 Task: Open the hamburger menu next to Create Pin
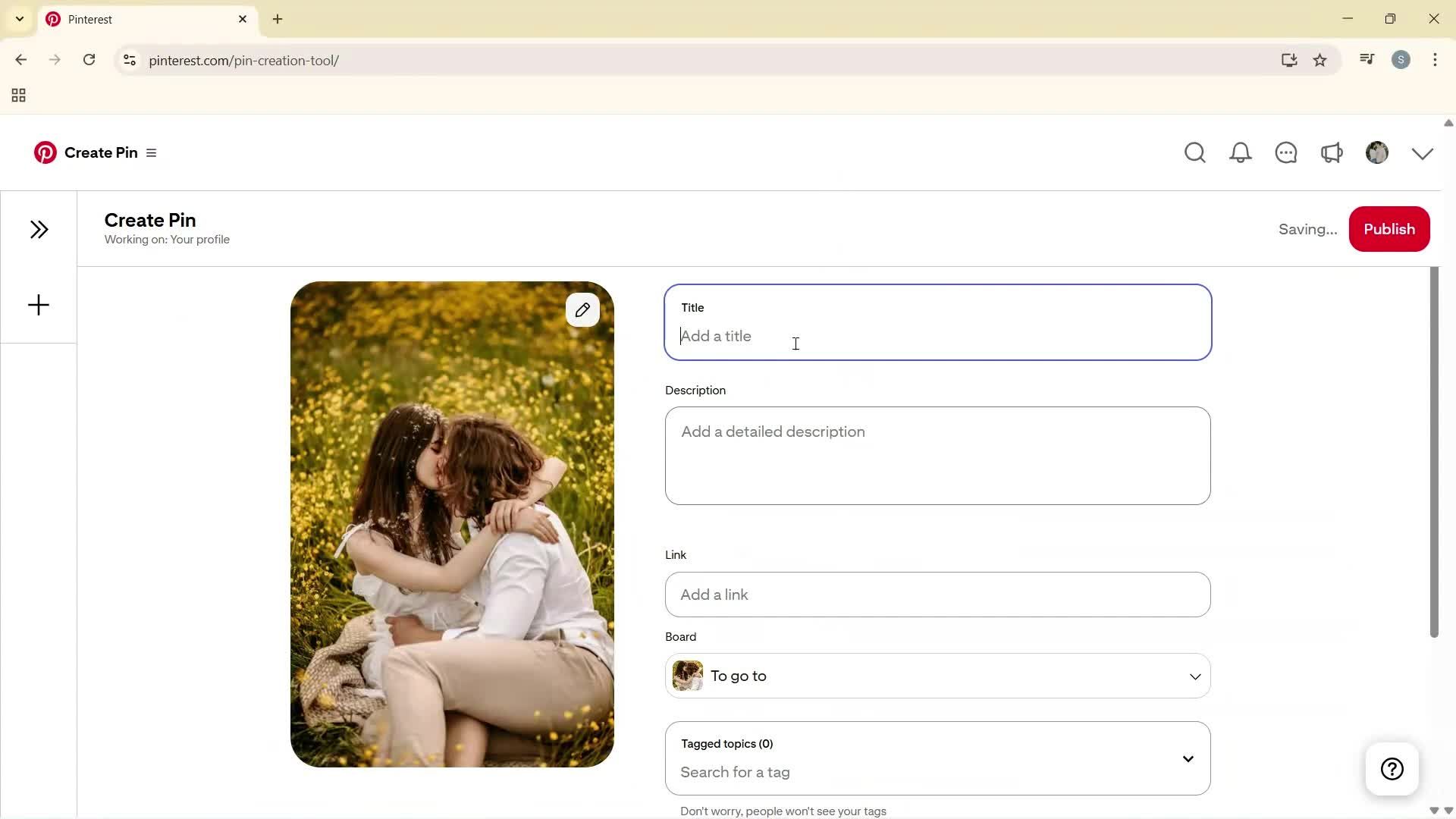[151, 152]
